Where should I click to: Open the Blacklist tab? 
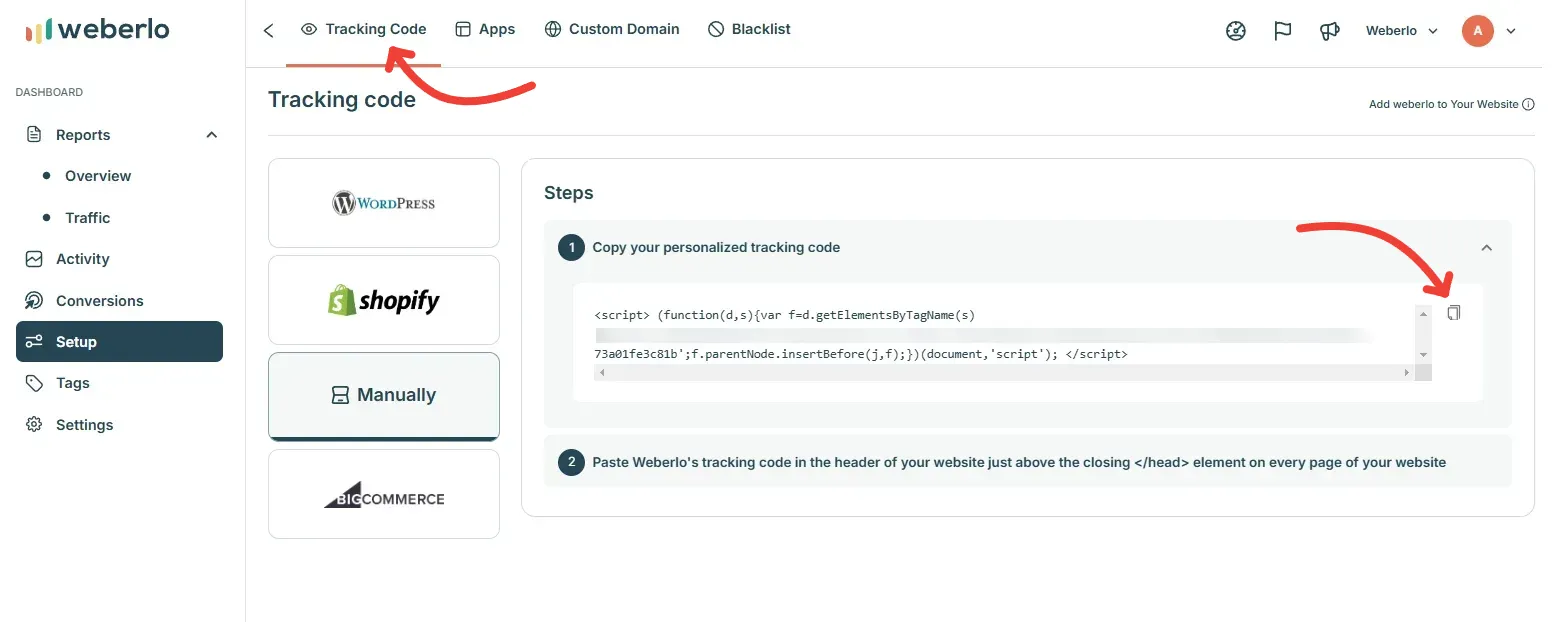tap(749, 30)
